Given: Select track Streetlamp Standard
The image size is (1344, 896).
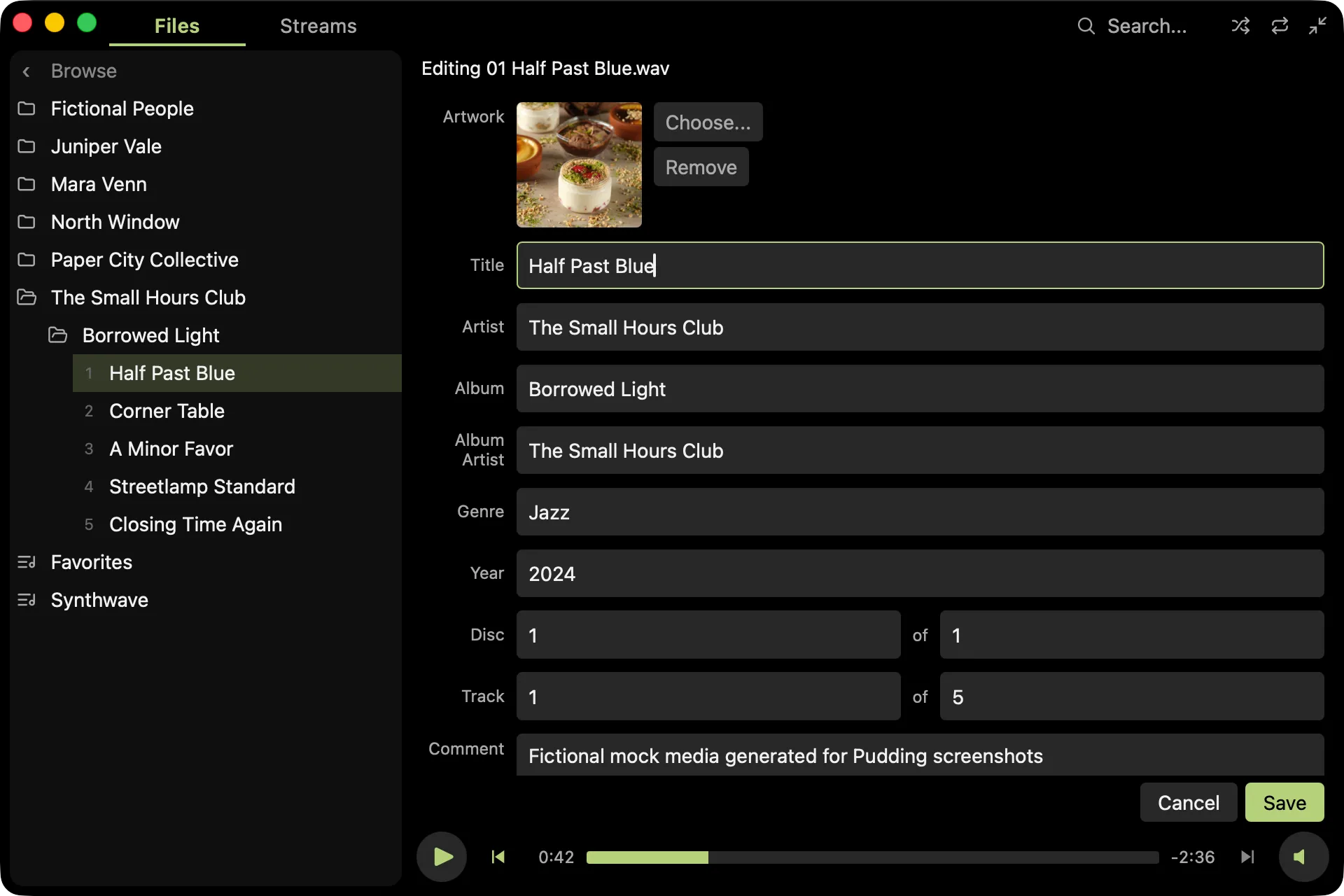Looking at the screenshot, I should coord(237,486).
